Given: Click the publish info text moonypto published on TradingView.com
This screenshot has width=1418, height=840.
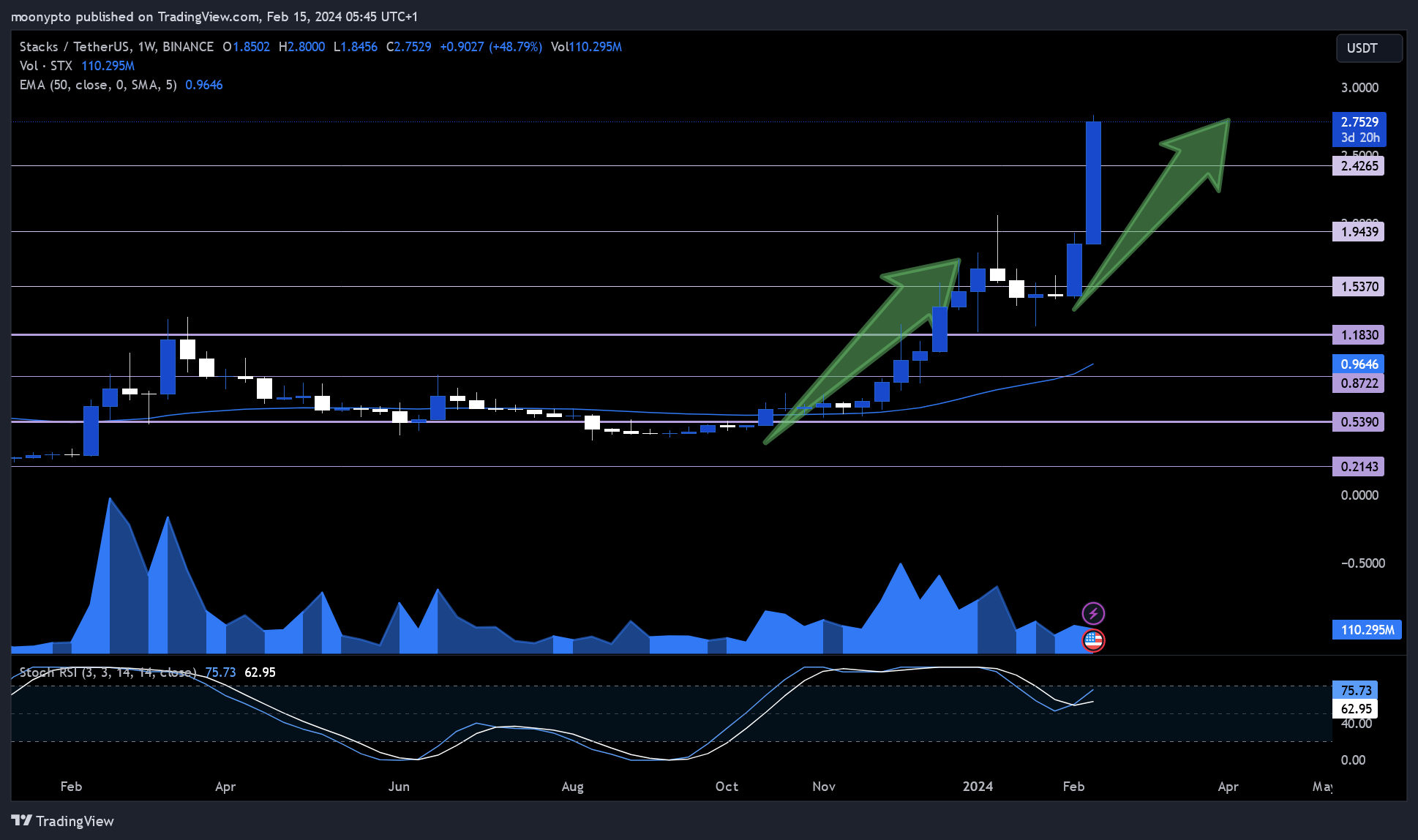Looking at the screenshot, I should point(135,17).
